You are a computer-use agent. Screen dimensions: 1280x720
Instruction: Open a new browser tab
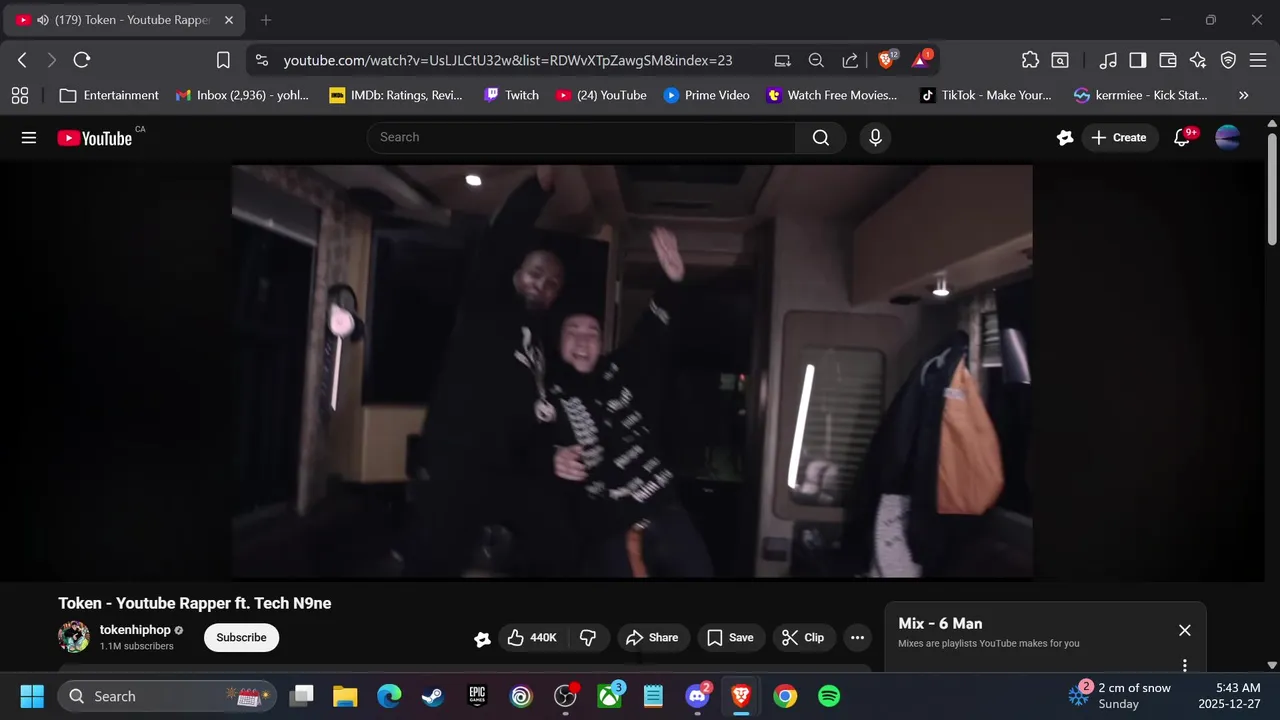point(266,20)
